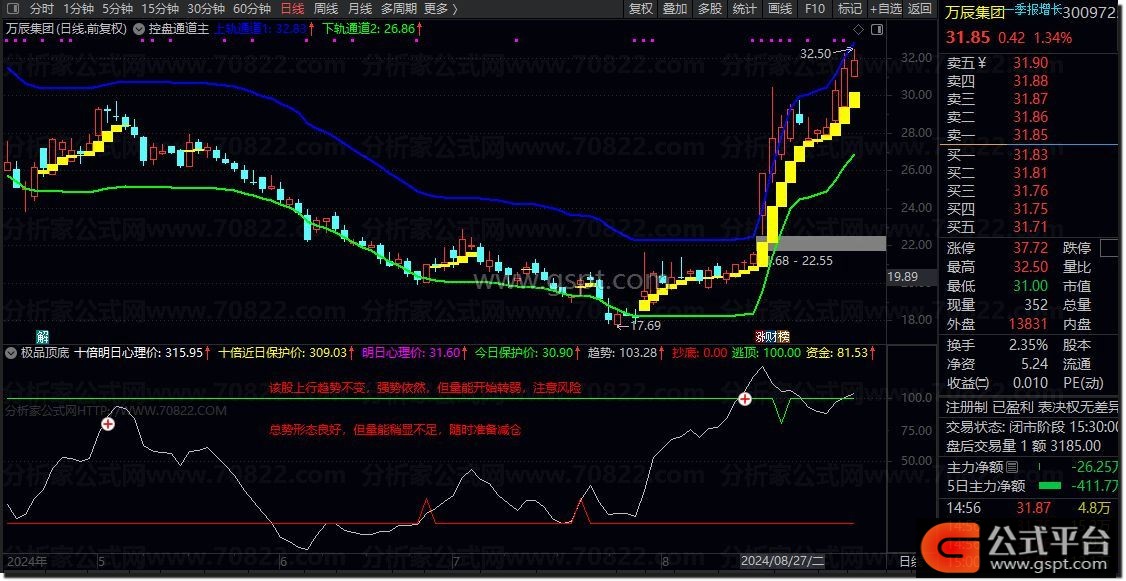This screenshot has height=581, width=1126.
Task: Click the 买四 price 31.75
Action: coord(1030,209)
